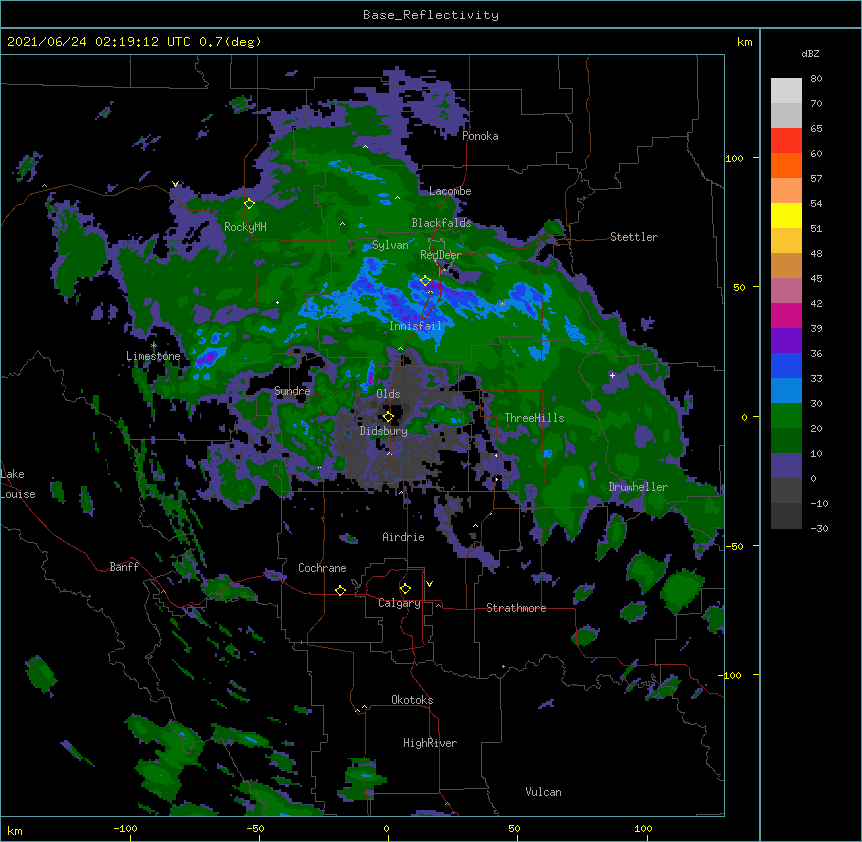Select the slate 0-10 dBZ legend swatch
The image size is (862, 842).
pyautogui.click(x=786, y=466)
